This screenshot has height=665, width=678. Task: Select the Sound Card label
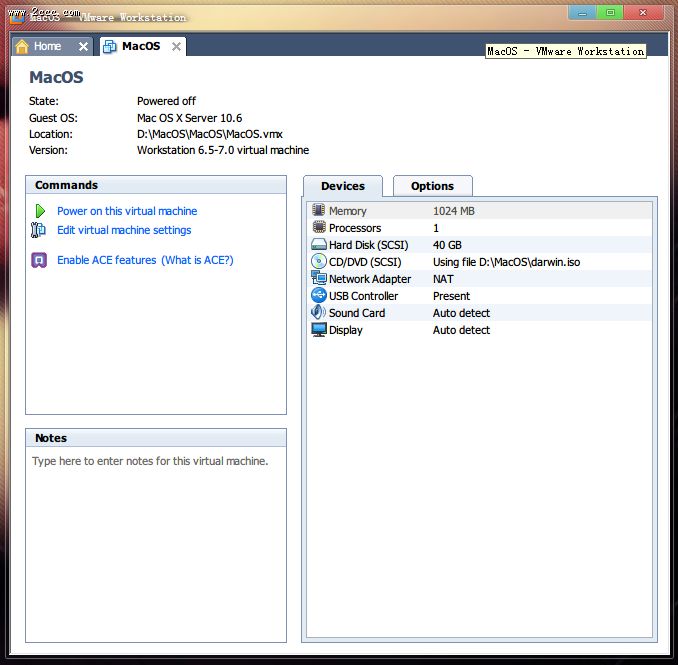coord(357,313)
